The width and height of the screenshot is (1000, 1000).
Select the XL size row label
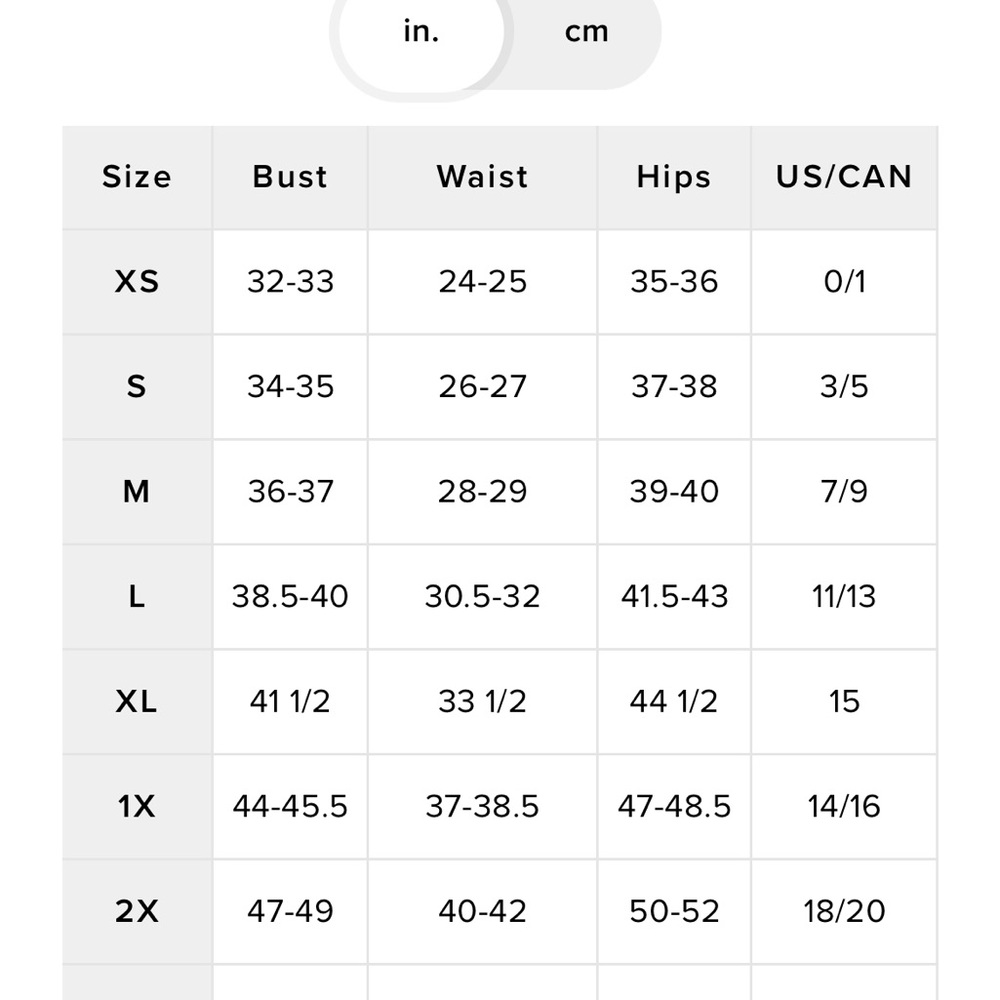pos(137,702)
